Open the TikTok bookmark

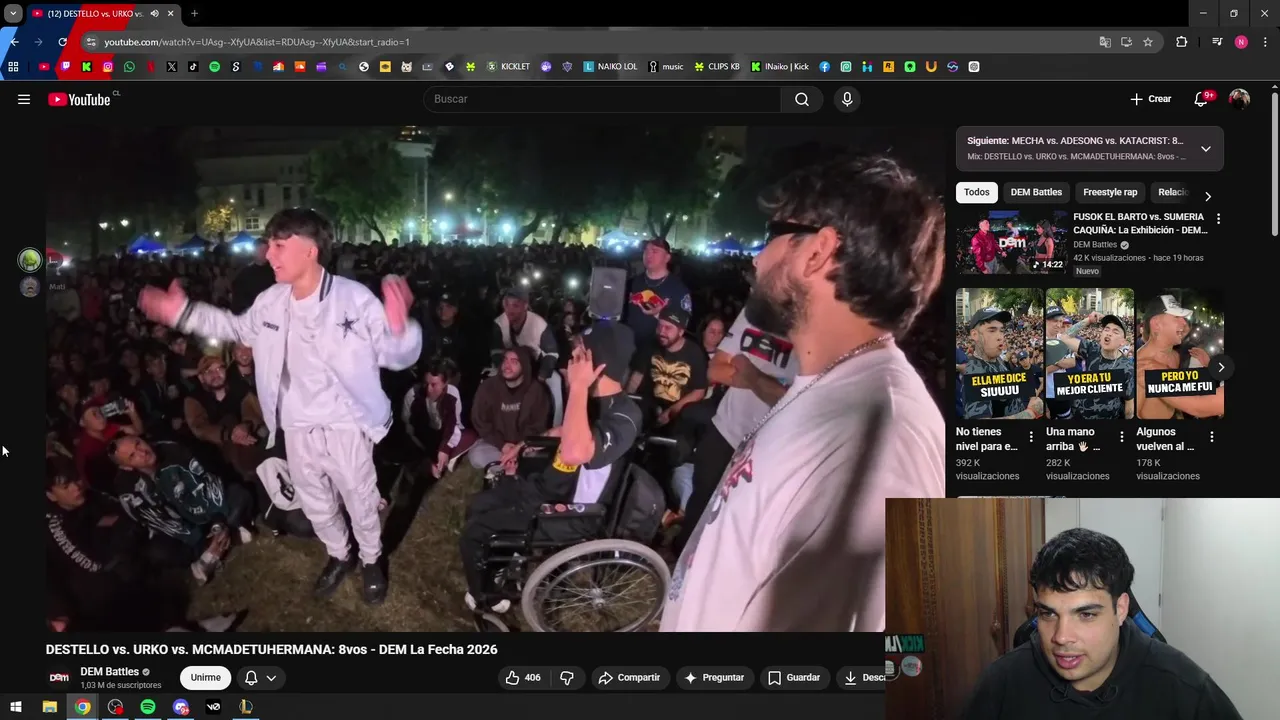click(x=193, y=67)
